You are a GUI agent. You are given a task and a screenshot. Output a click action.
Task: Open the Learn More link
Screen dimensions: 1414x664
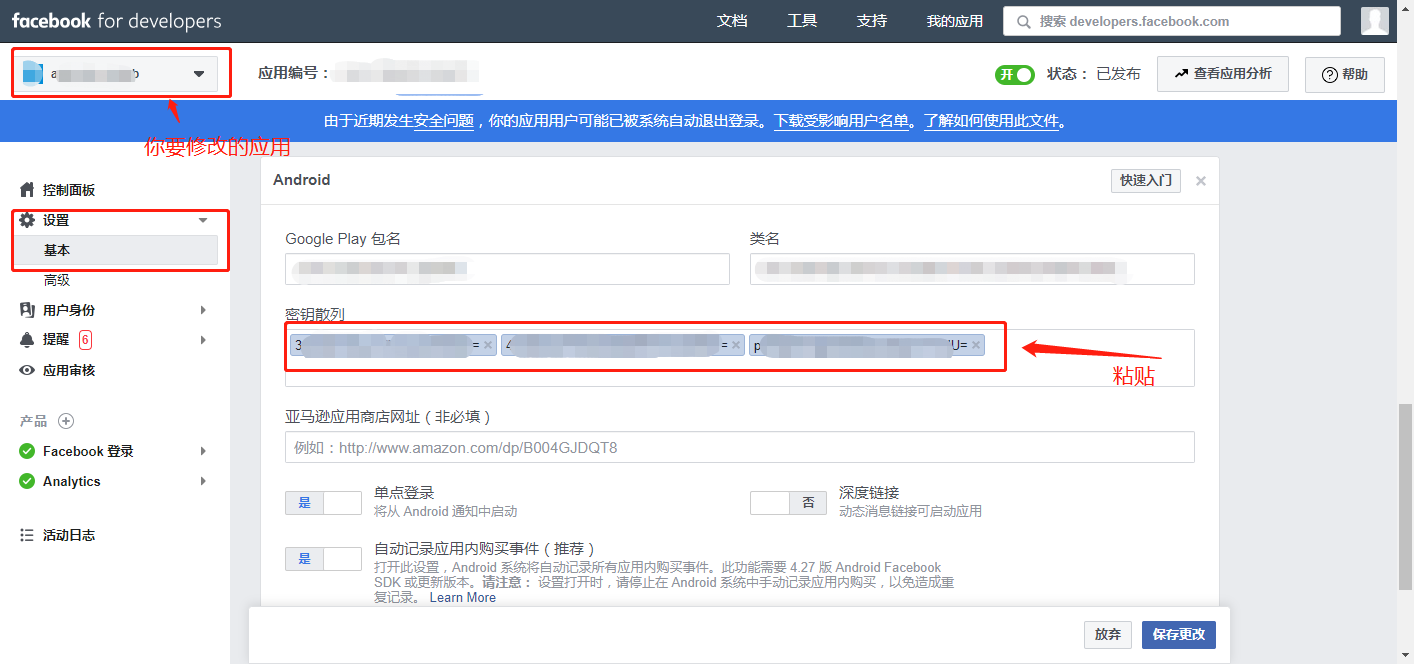[463, 597]
